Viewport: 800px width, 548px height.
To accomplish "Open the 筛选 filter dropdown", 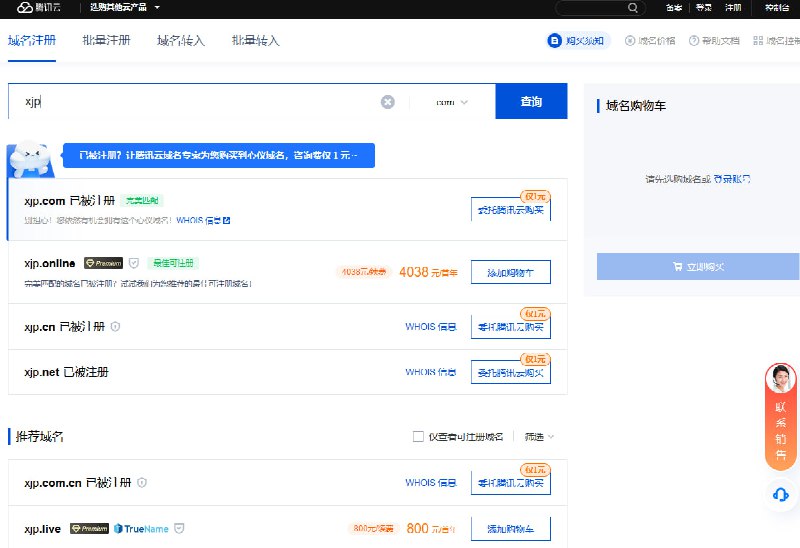I will (x=539, y=437).
